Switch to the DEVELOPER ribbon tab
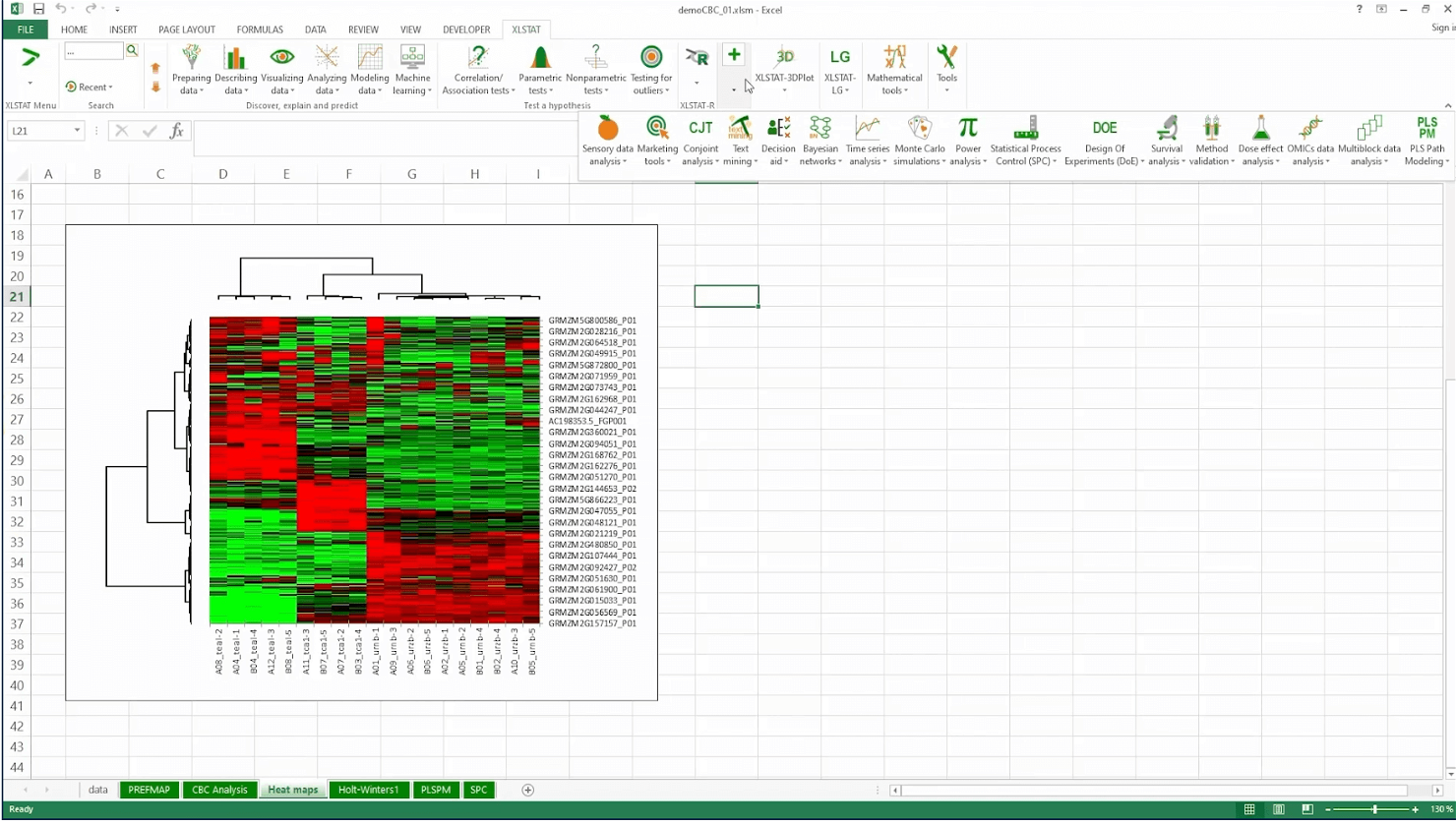 coord(465,29)
